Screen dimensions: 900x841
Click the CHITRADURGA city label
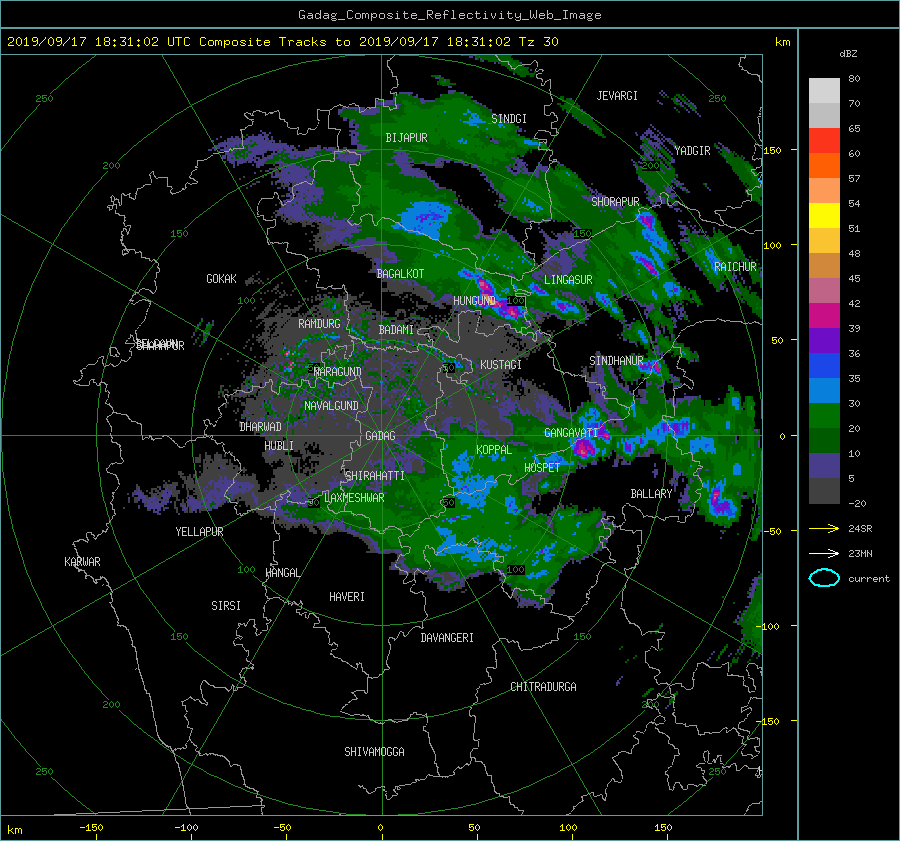tap(543, 687)
